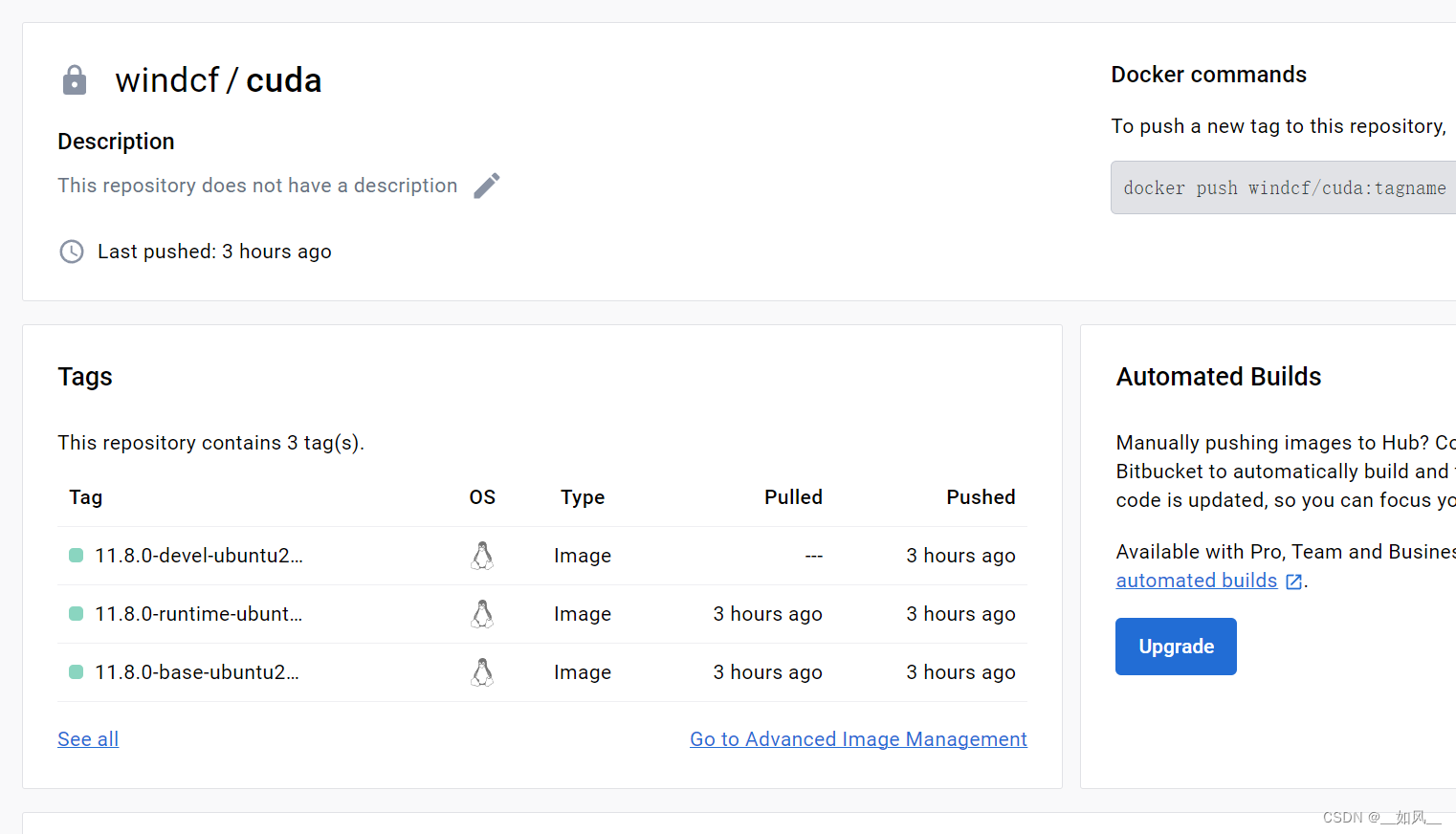Image resolution: width=1456 pixels, height=834 pixels.
Task: Click the blue Upgrade button
Action: pos(1176,647)
